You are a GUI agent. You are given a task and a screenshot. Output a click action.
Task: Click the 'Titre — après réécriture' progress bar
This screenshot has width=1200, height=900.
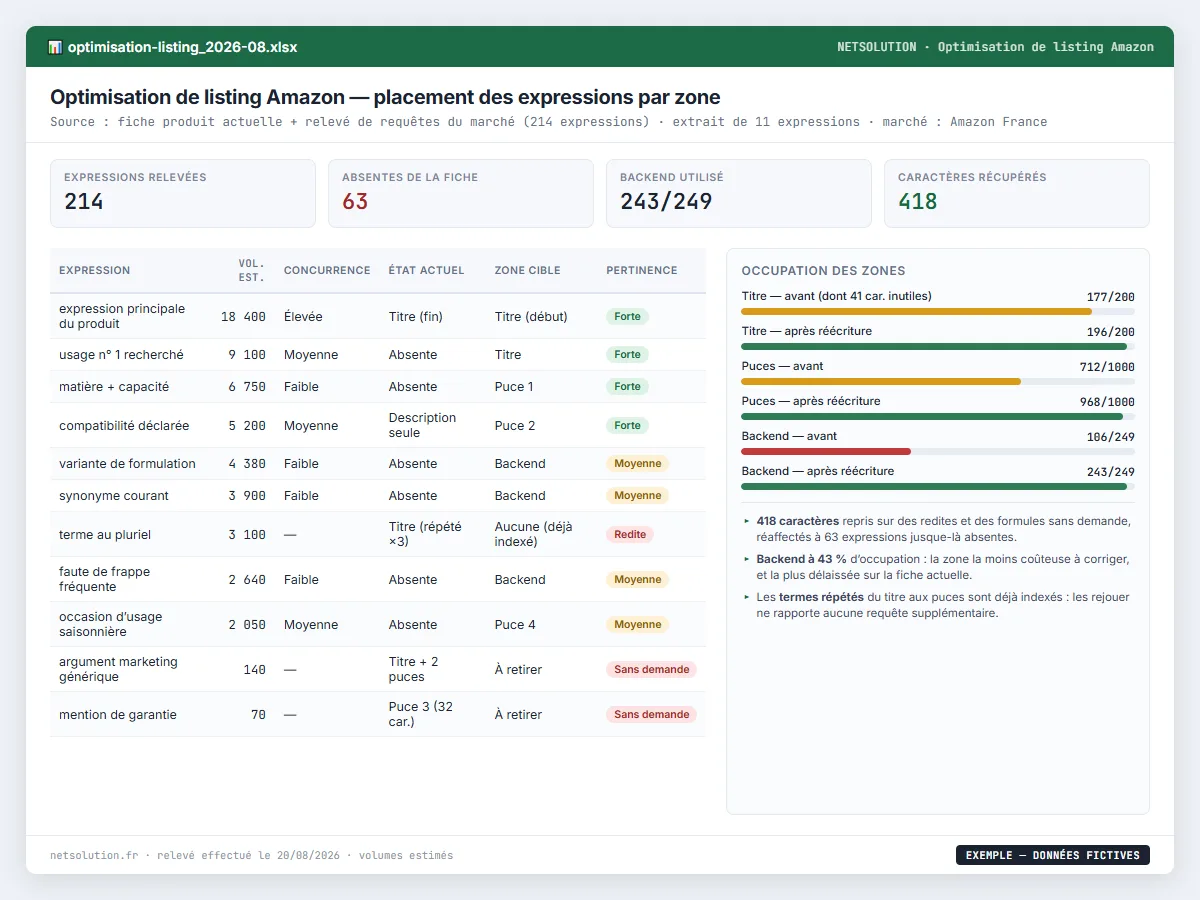tap(938, 347)
